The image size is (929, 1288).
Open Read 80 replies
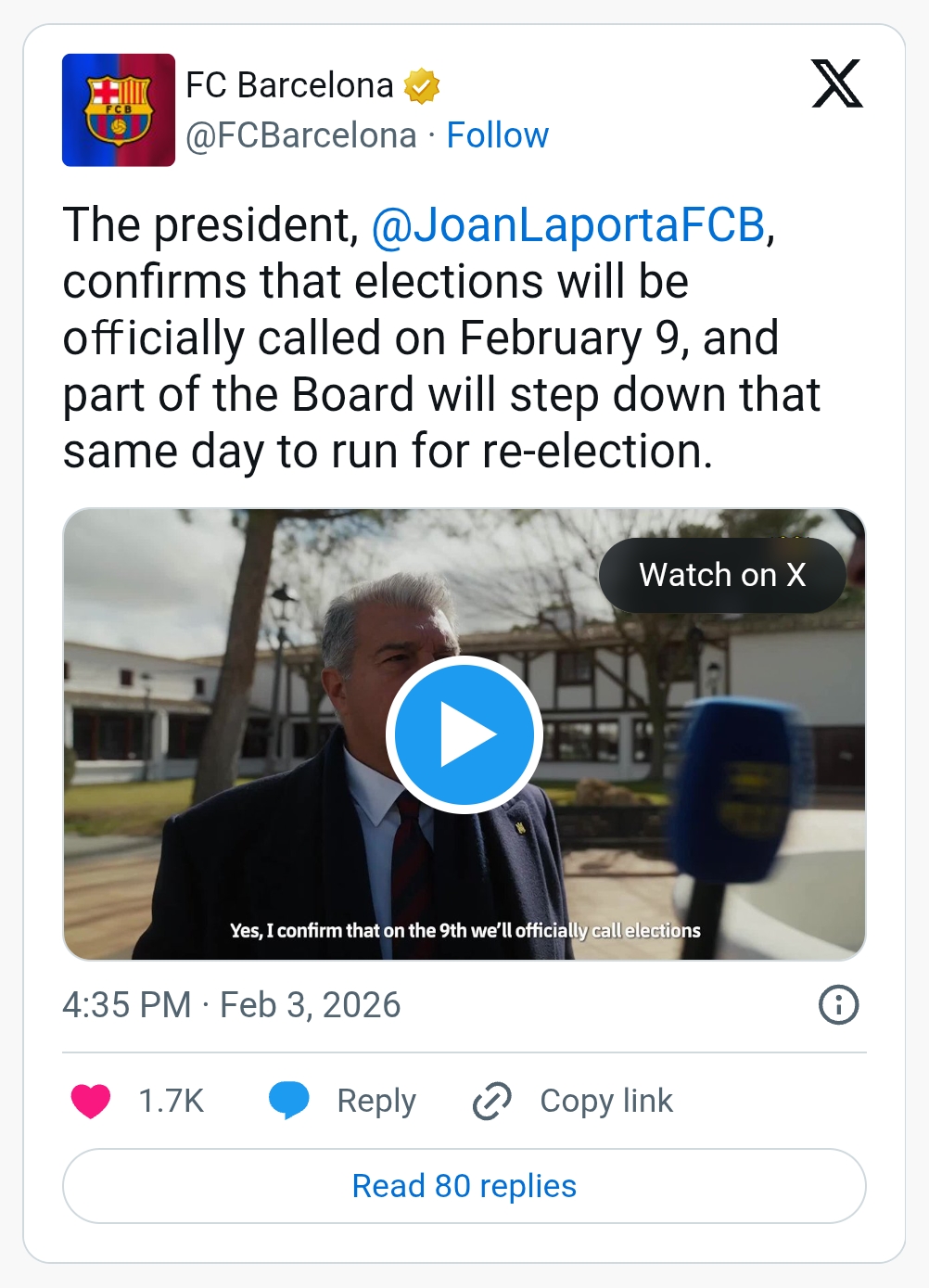click(x=464, y=1186)
